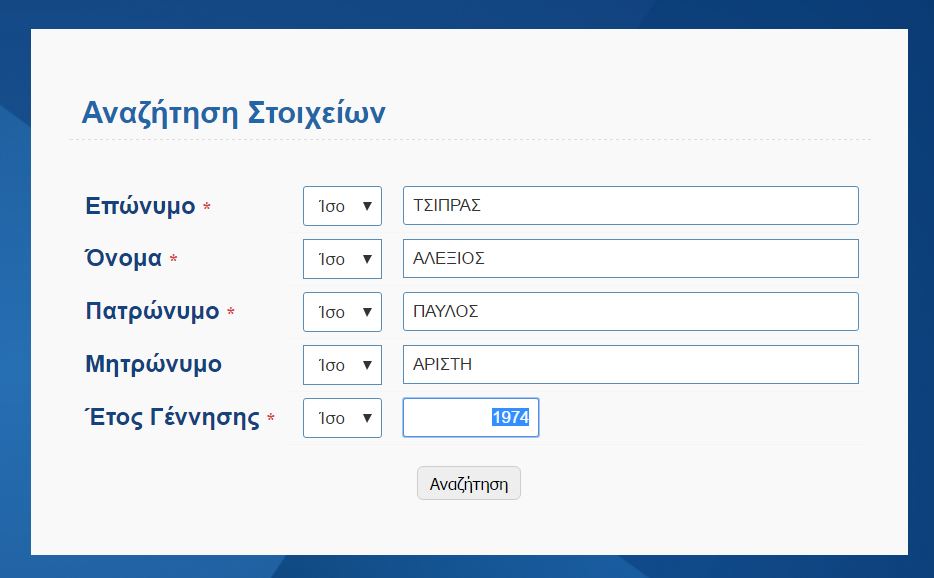Viewport: 934px width, 578px height.
Task: Click the Όνομα field label
Action: coord(123,258)
